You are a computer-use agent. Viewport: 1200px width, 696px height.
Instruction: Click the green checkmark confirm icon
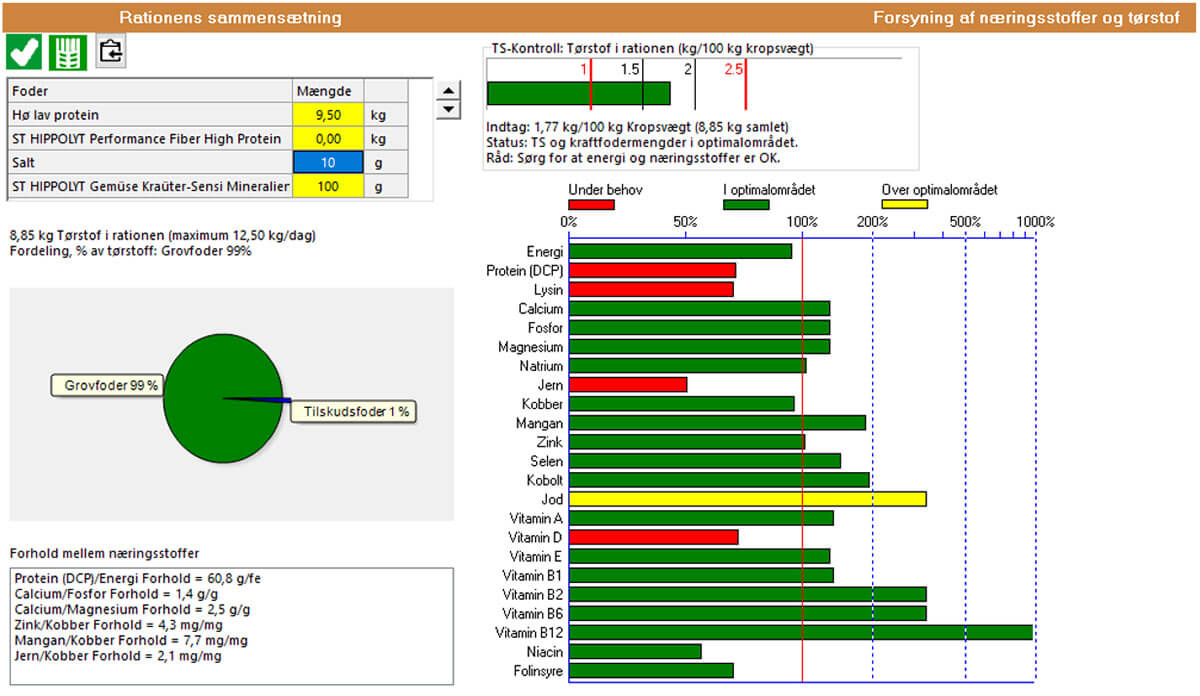pos(24,52)
